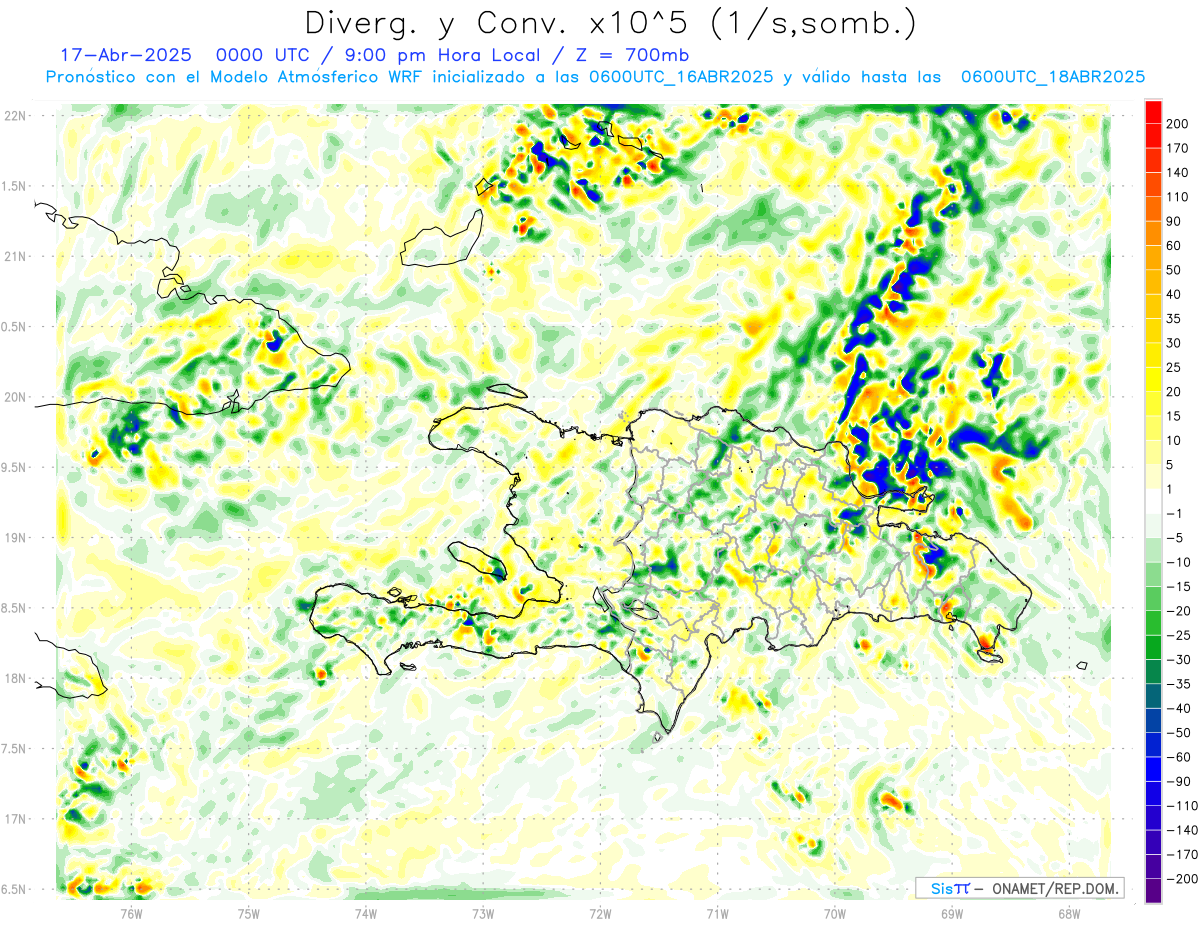Click the 76W longitude label
This screenshot has height=927, width=1200.
(131, 913)
